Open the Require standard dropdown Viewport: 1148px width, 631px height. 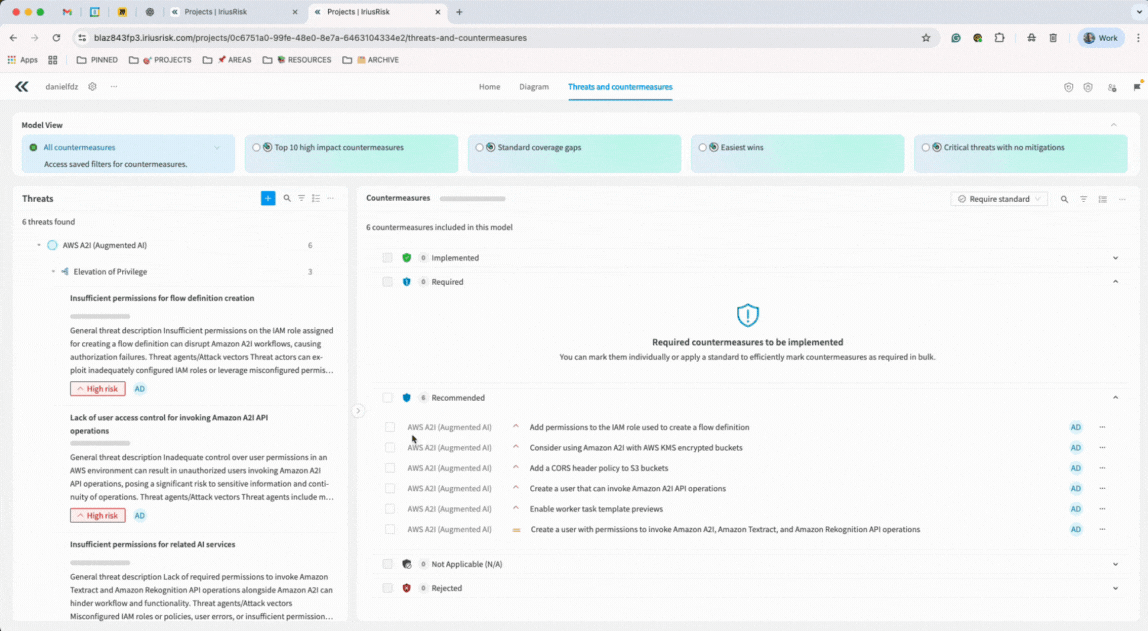[x=999, y=199]
